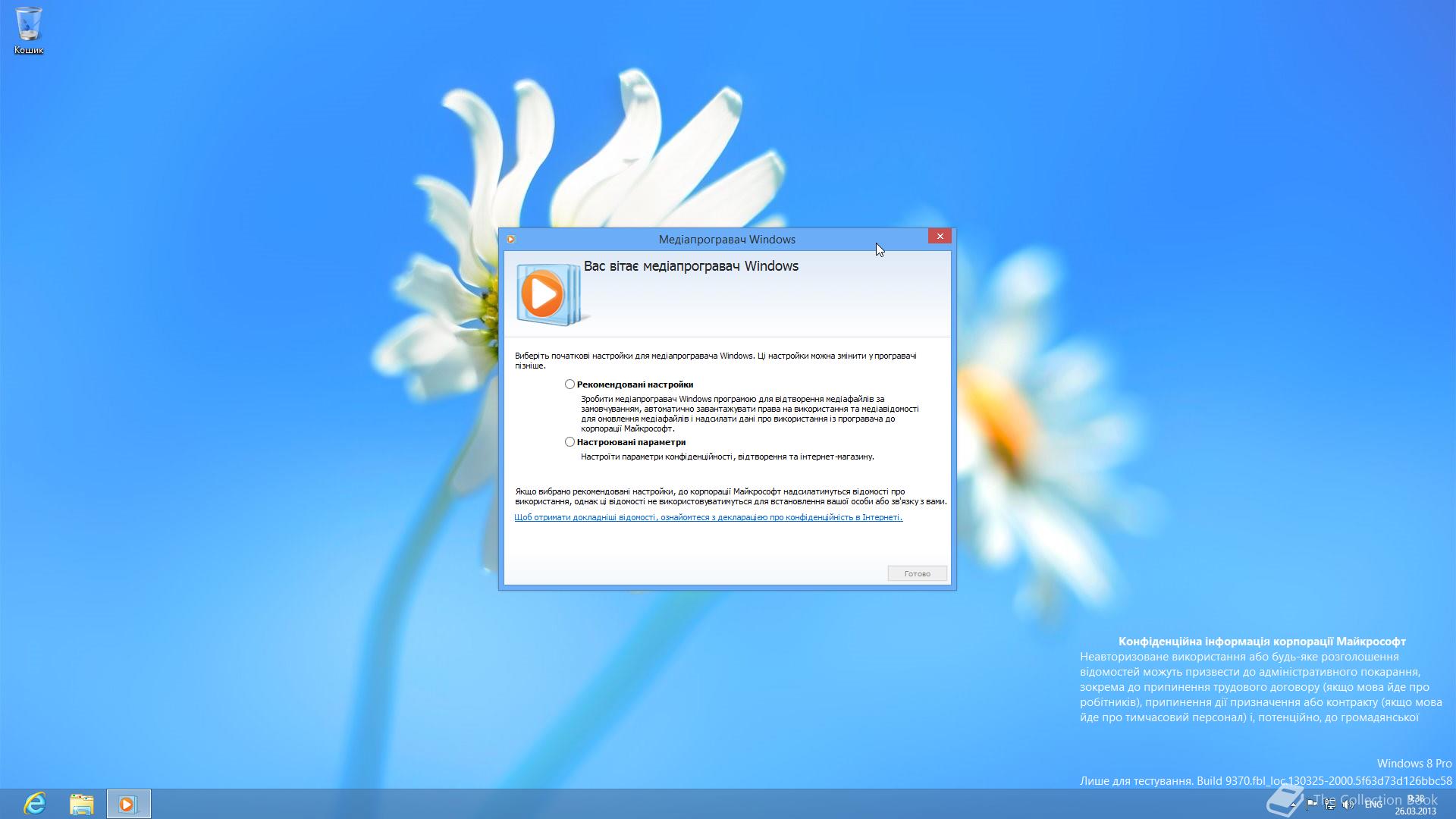Image resolution: width=1456 pixels, height=819 pixels.
Task: Click the Готово button
Action: [x=918, y=573]
